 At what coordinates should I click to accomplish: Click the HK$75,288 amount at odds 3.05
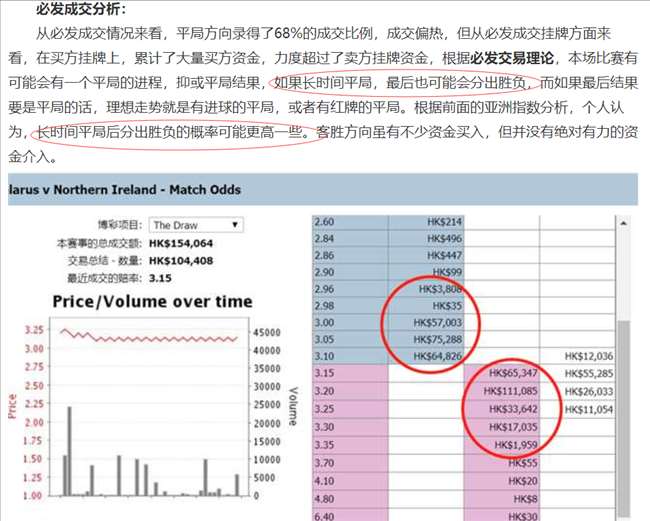coord(427,340)
